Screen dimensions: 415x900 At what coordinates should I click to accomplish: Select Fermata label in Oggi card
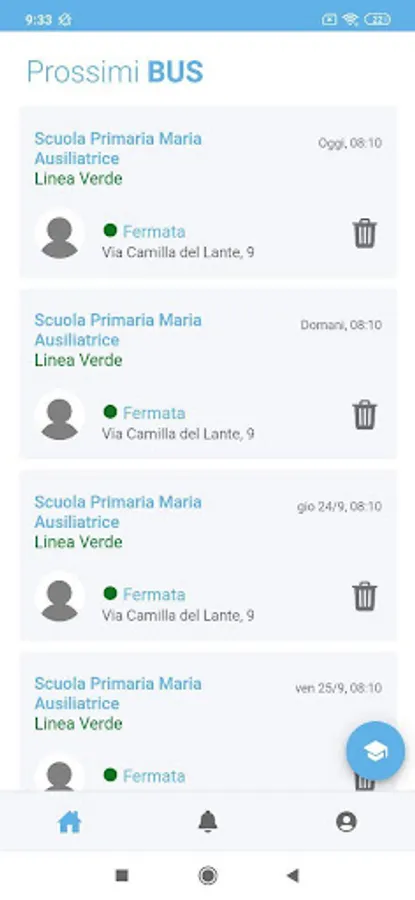point(154,232)
